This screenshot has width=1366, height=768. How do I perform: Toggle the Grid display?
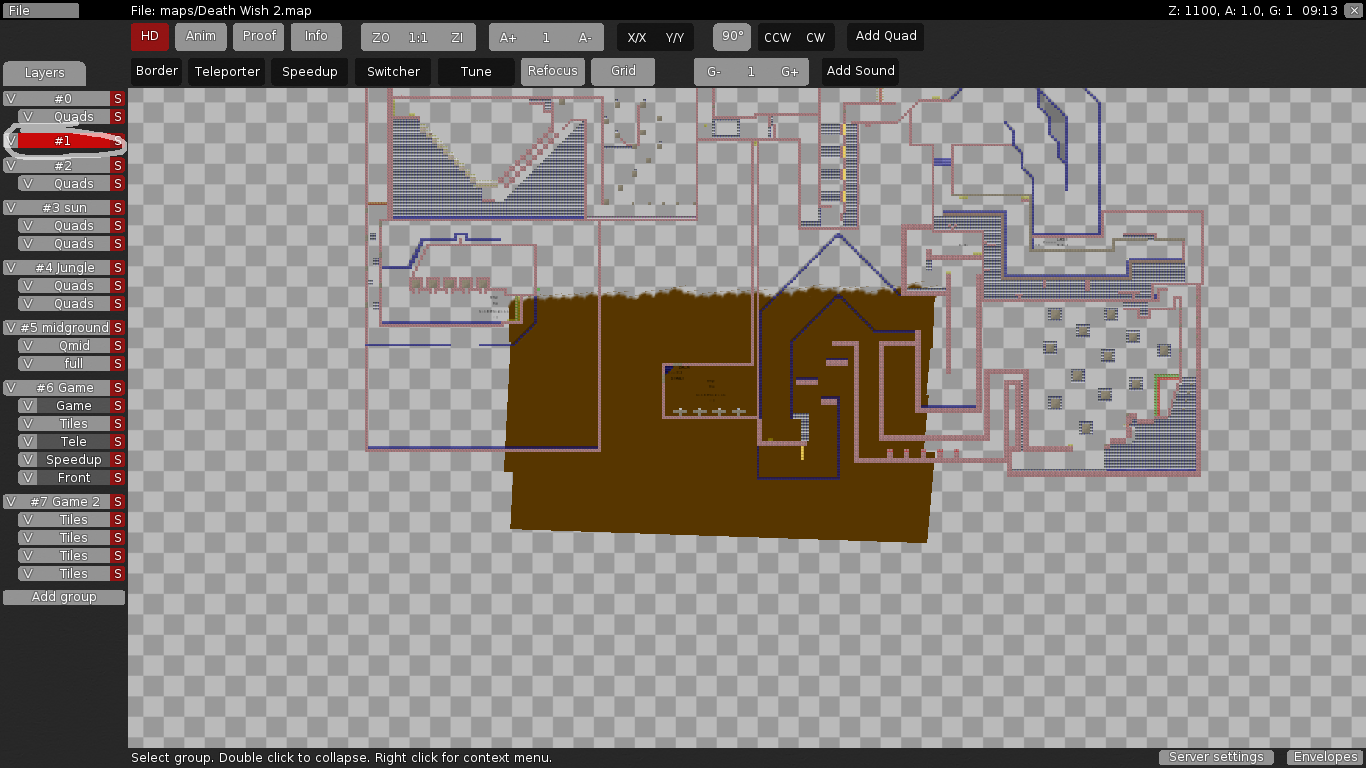pyautogui.click(x=623, y=71)
